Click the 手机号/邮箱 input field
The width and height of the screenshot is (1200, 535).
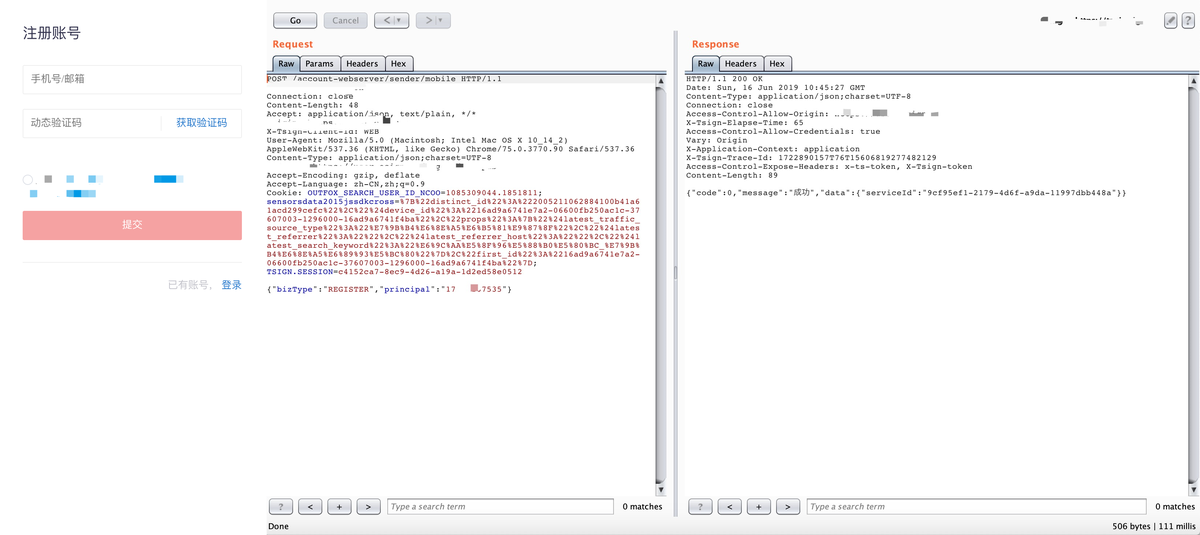tap(132, 79)
